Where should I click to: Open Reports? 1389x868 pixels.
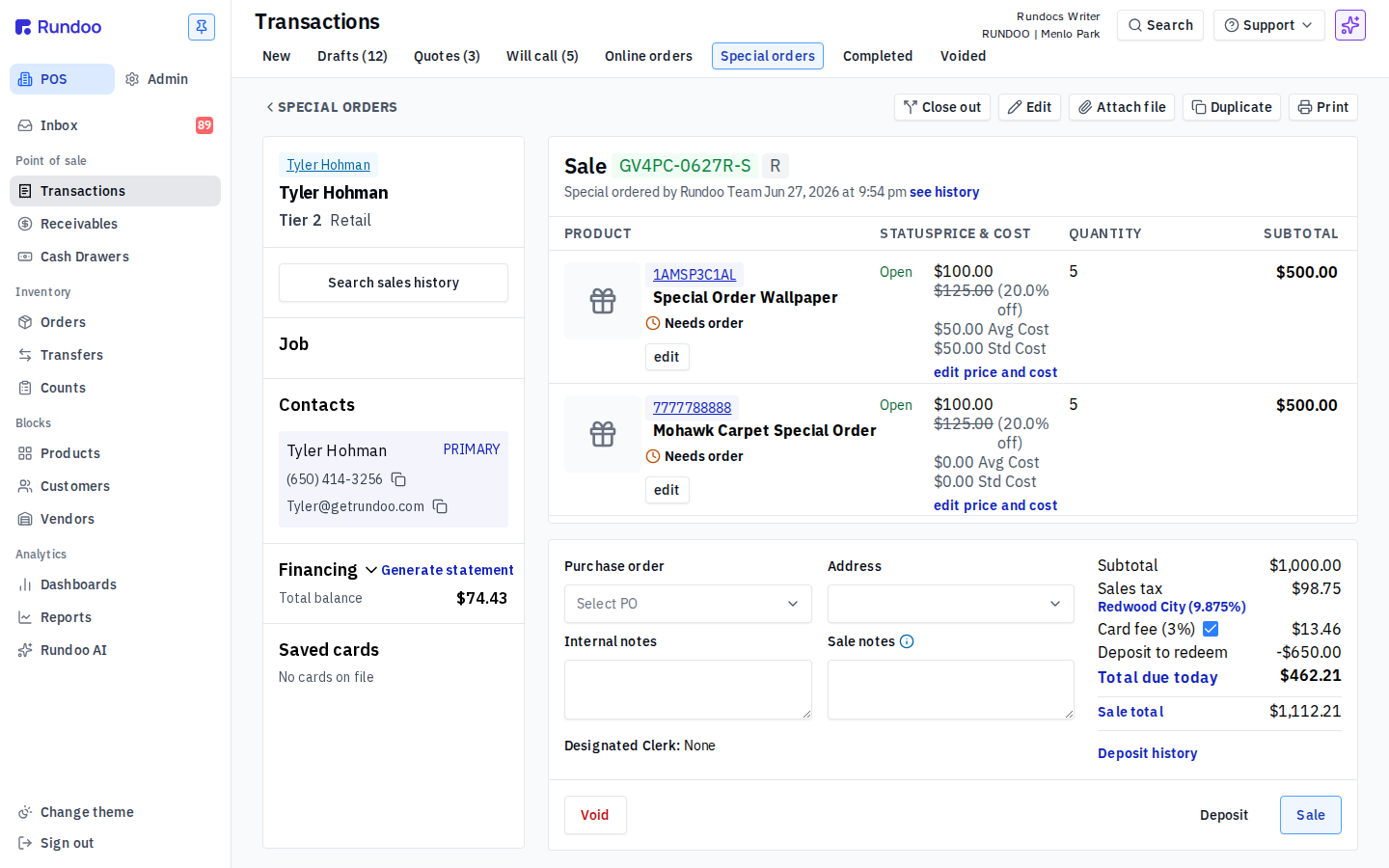click(115, 617)
